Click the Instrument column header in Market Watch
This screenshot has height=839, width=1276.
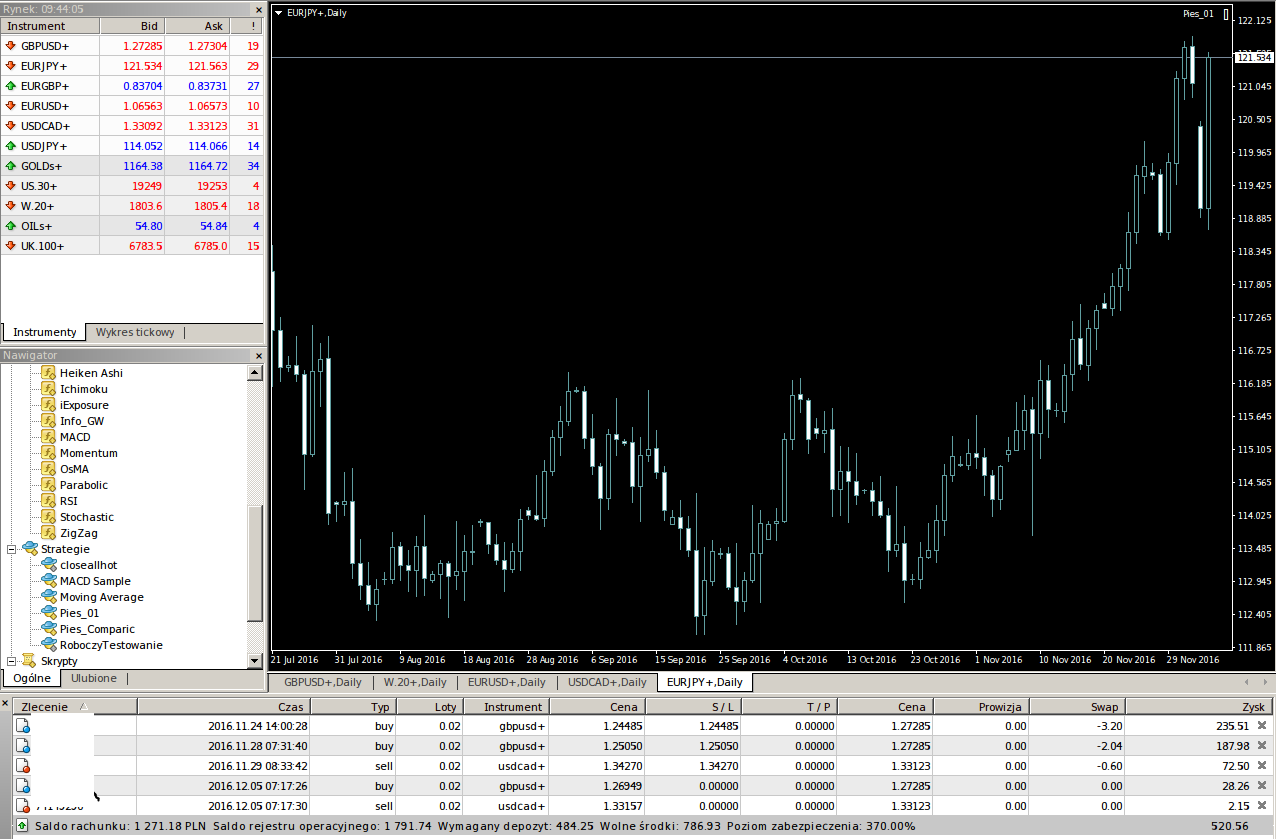click(x=50, y=26)
